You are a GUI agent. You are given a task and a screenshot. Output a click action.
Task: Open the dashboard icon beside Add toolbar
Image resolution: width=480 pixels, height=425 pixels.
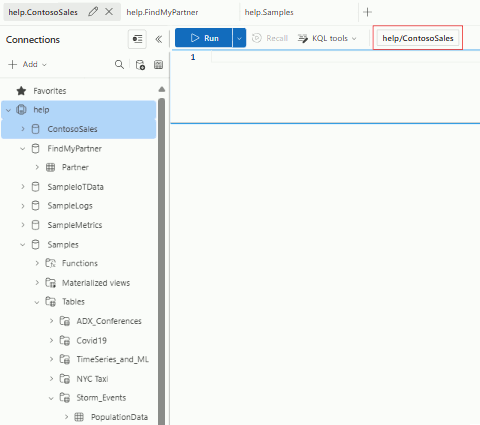tap(158, 65)
